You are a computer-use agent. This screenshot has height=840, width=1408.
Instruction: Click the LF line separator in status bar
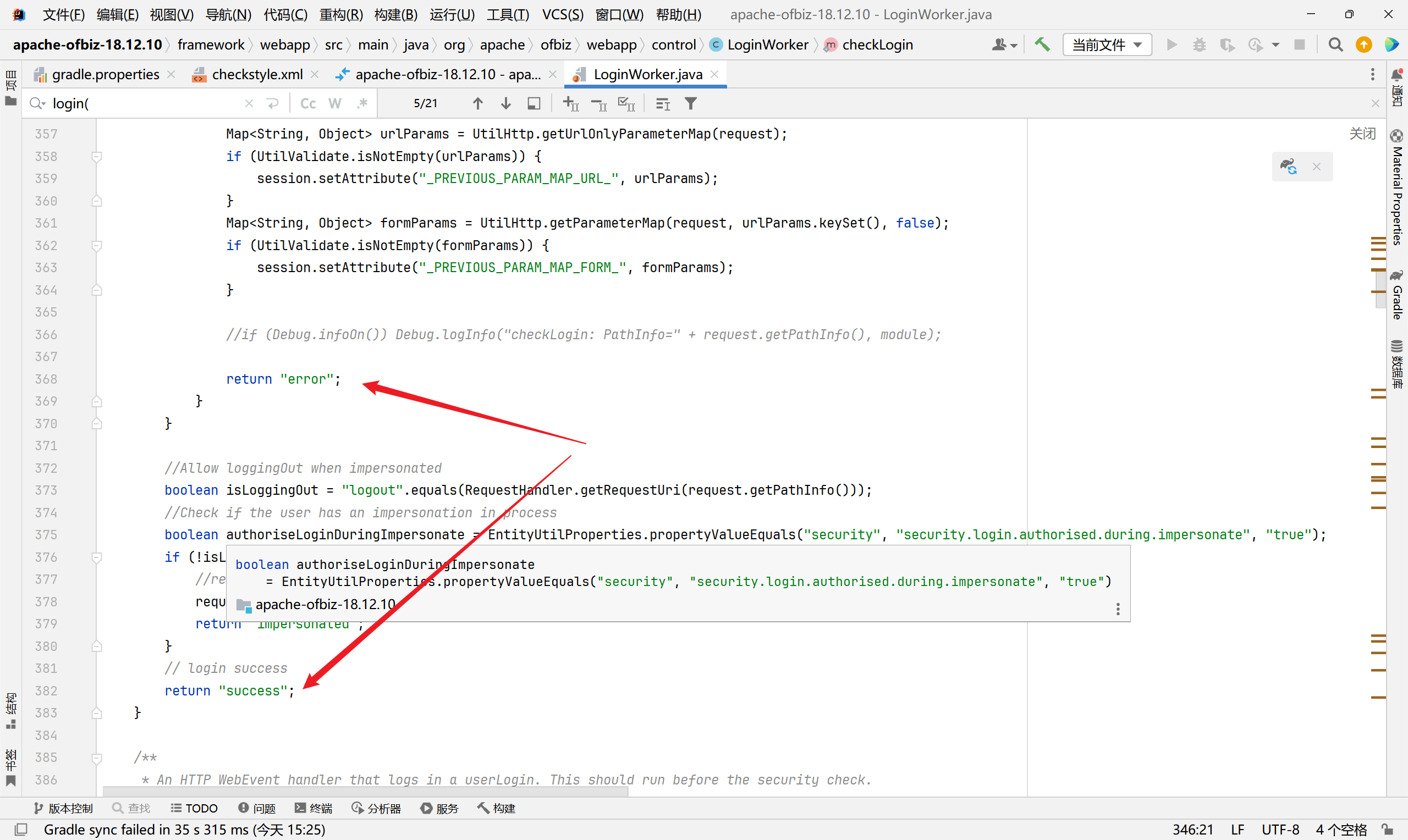coord(1237,830)
